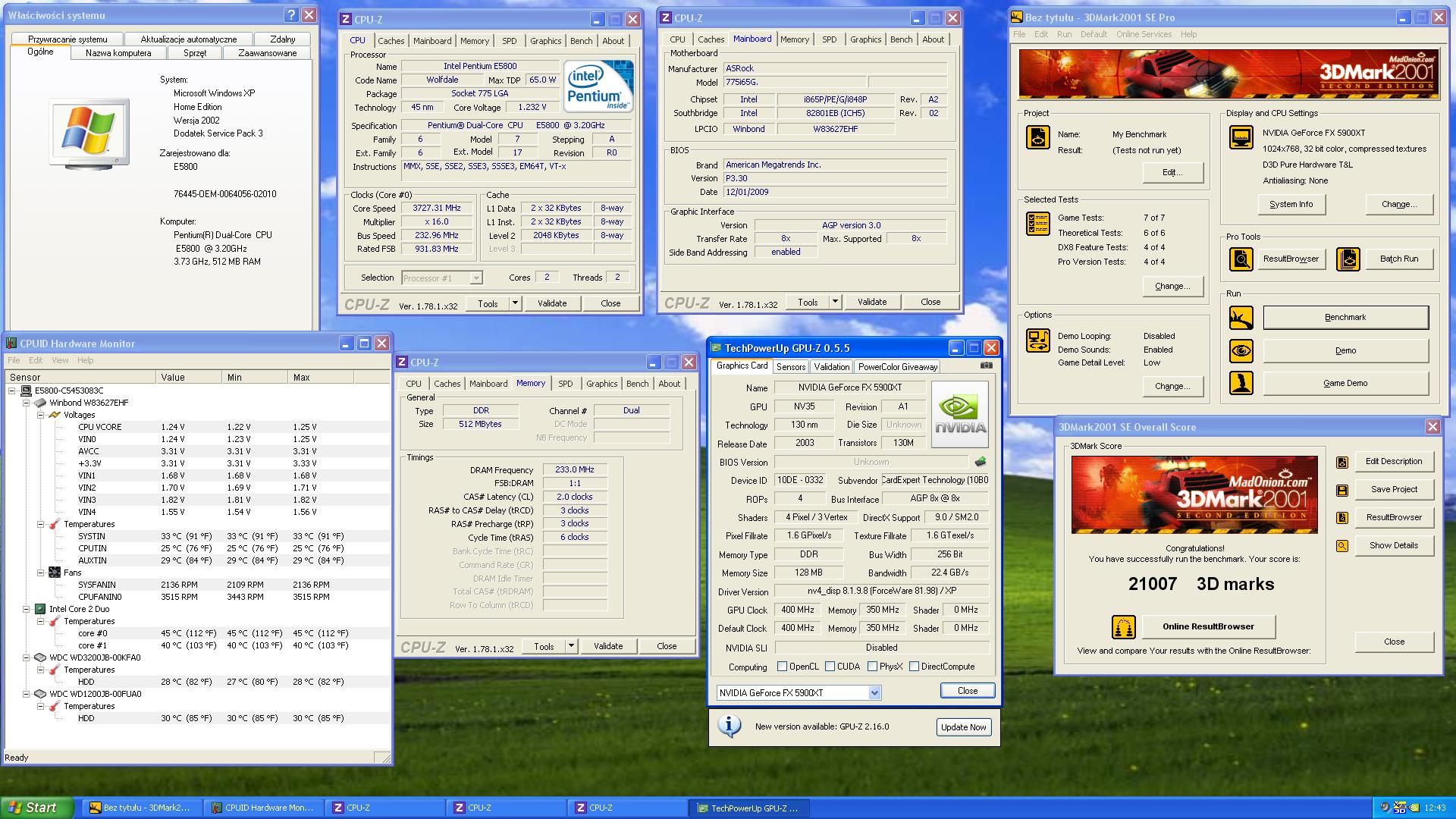Enable the PhysX checkbox in GPU-Z
The image size is (1456, 819).
pyautogui.click(x=873, y=667)
